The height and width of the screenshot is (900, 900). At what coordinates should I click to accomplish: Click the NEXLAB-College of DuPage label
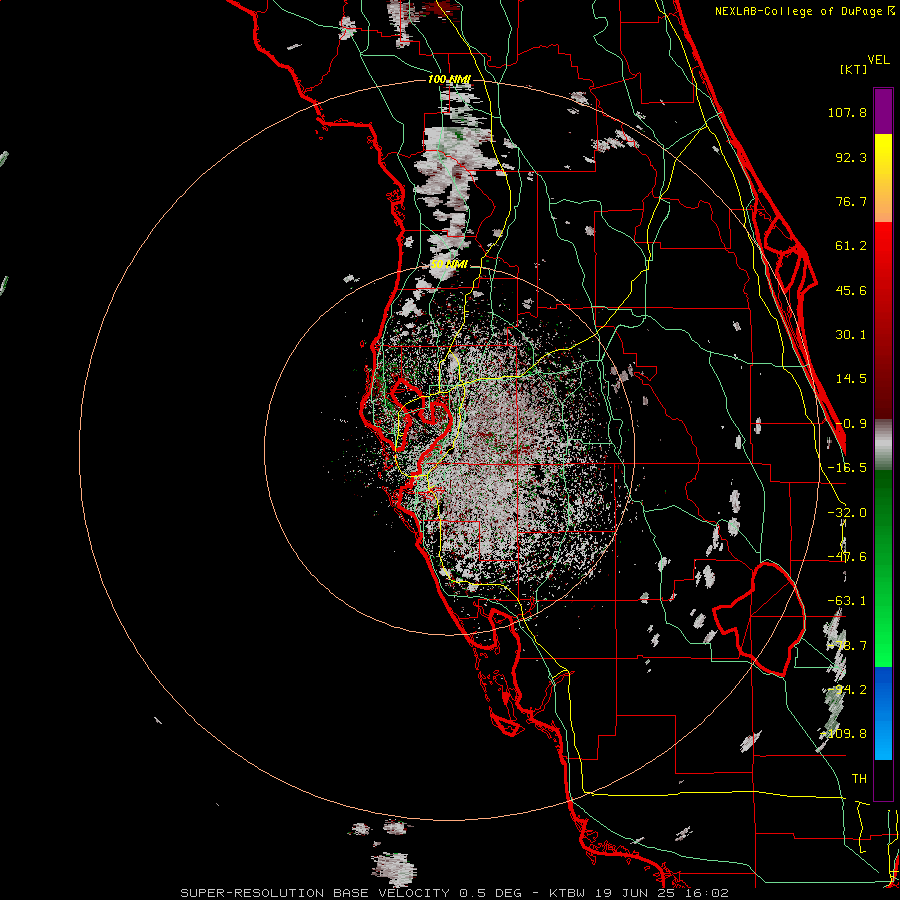pyautogui.click(x=804, y=11)
